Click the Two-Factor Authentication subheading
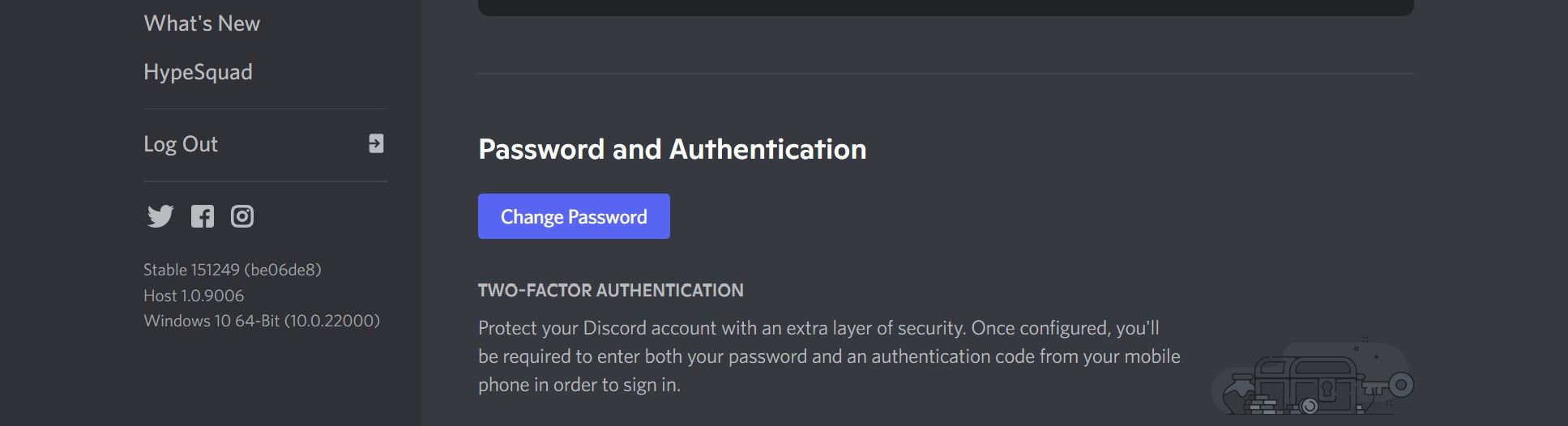Screen dimensions: 1568x426 [x=610, y=290]
